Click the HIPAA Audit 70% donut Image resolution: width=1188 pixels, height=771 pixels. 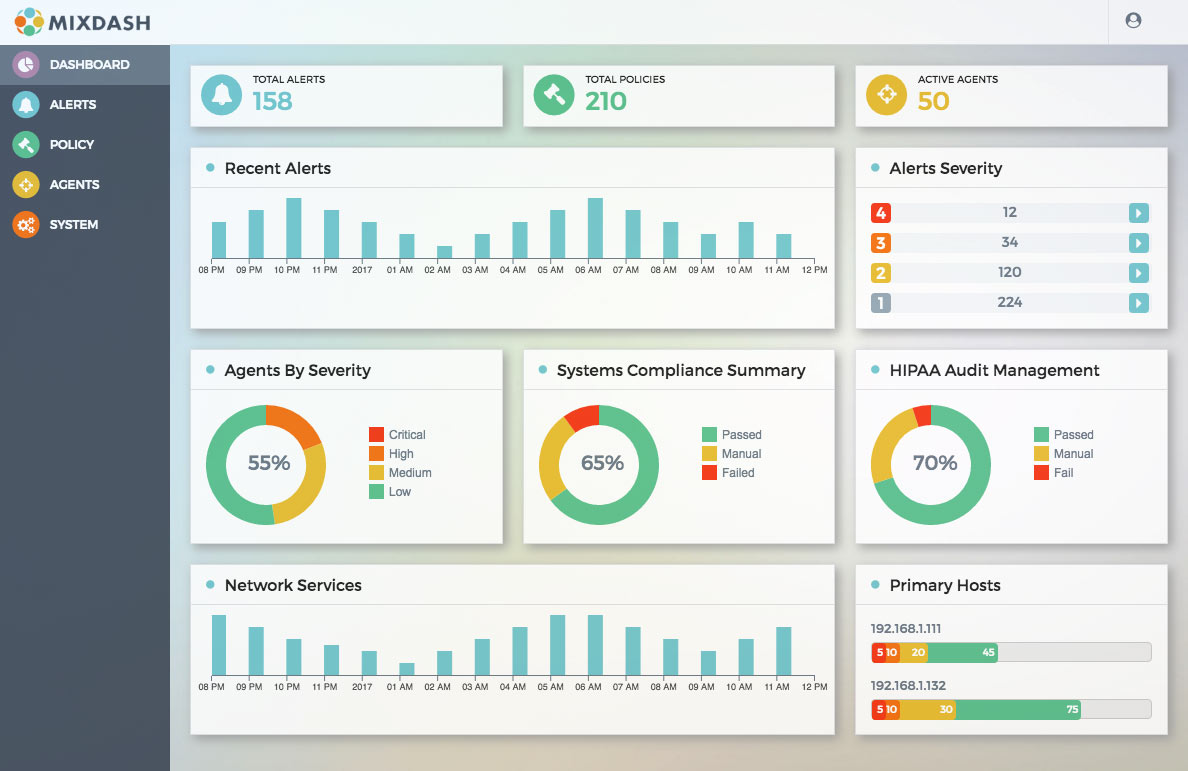tap(931, 465)
